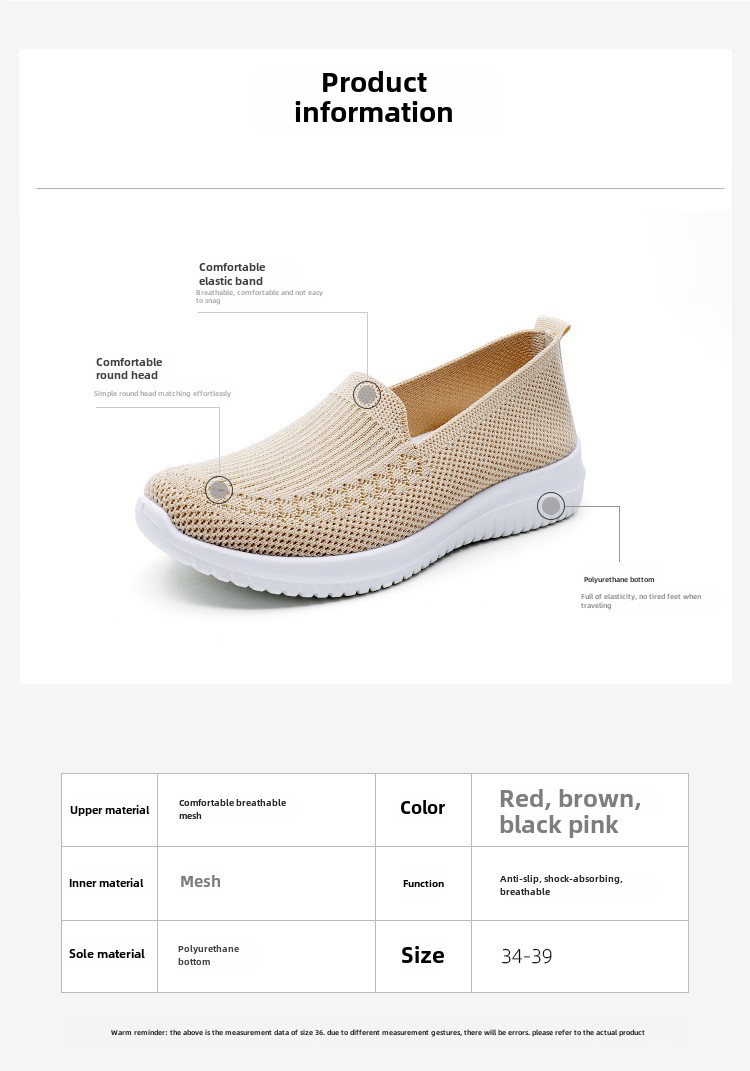
Task: Click the "Upper material" table cell
Action: click(110, 810)
